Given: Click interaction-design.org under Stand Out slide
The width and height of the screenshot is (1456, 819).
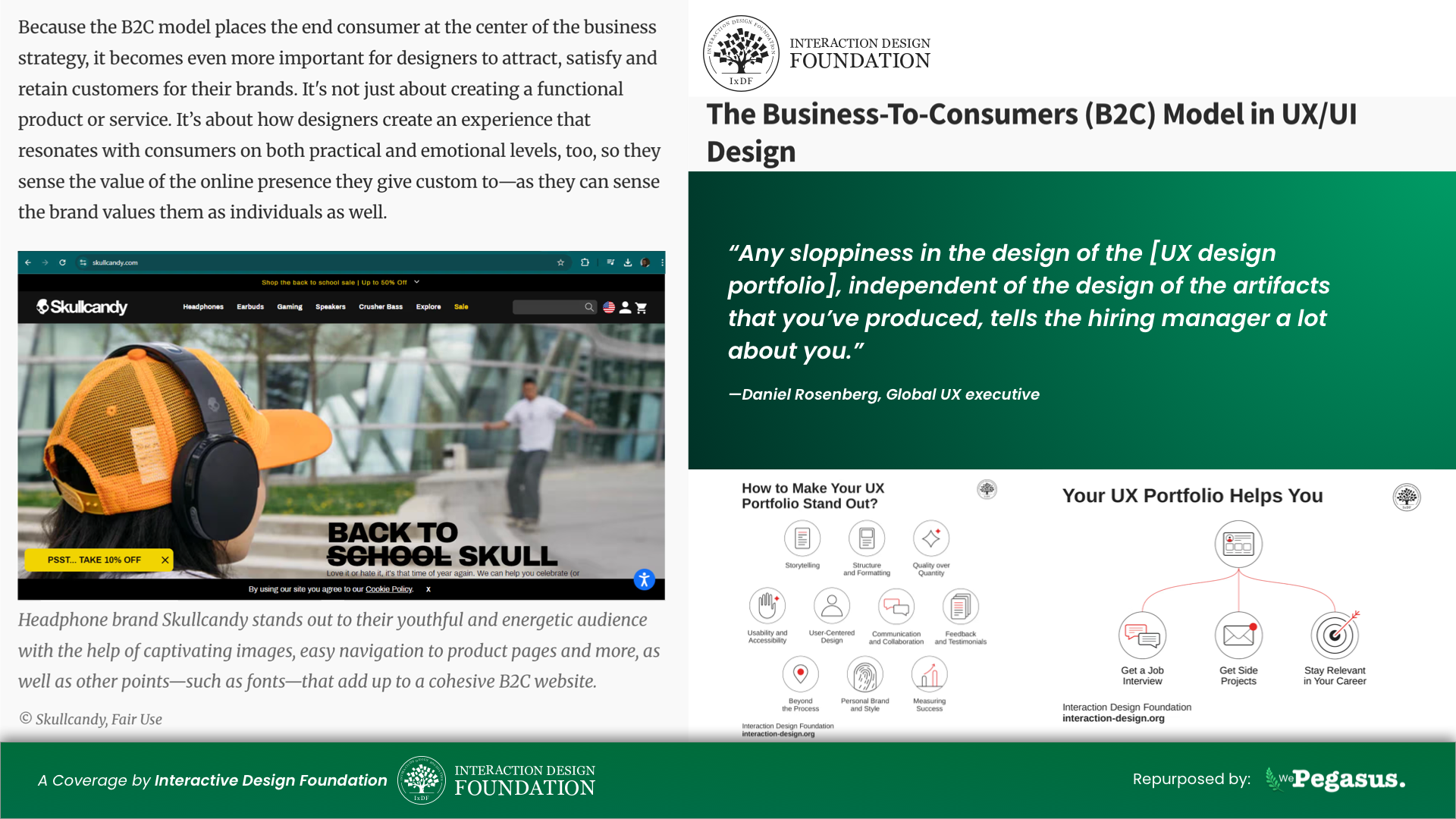Looking at the screenshot, I should click(778, 734).
